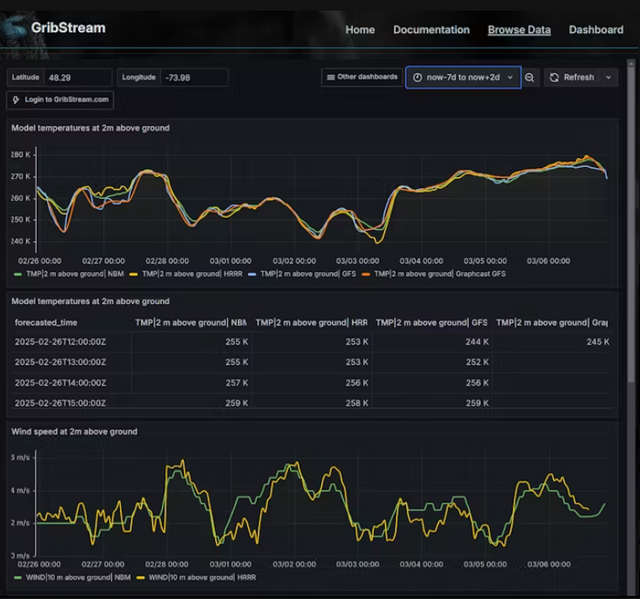This screenshot has height=599, width=640.
Task: Click the hamburger icon in Other dashboards
Action: pyautogui.click(x=331, y=77)
